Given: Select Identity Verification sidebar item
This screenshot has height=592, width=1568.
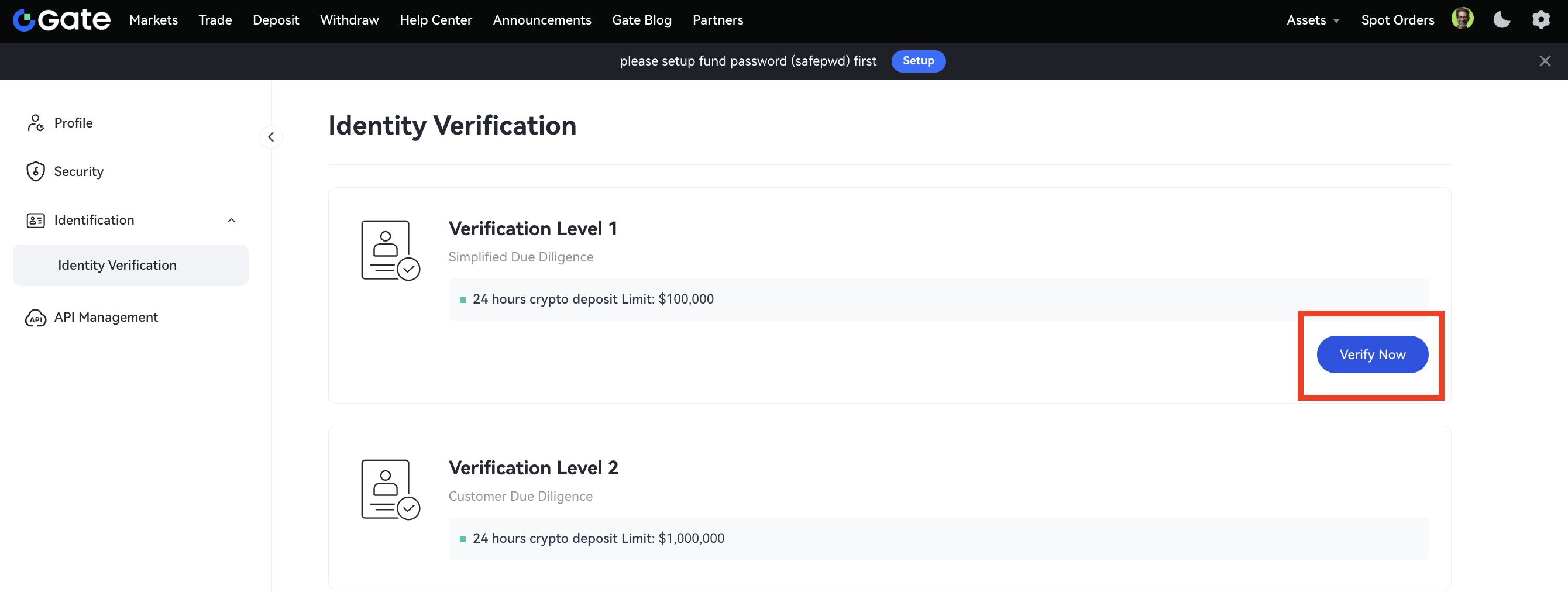Looking at the screenshot, I should tap(130, 265).
